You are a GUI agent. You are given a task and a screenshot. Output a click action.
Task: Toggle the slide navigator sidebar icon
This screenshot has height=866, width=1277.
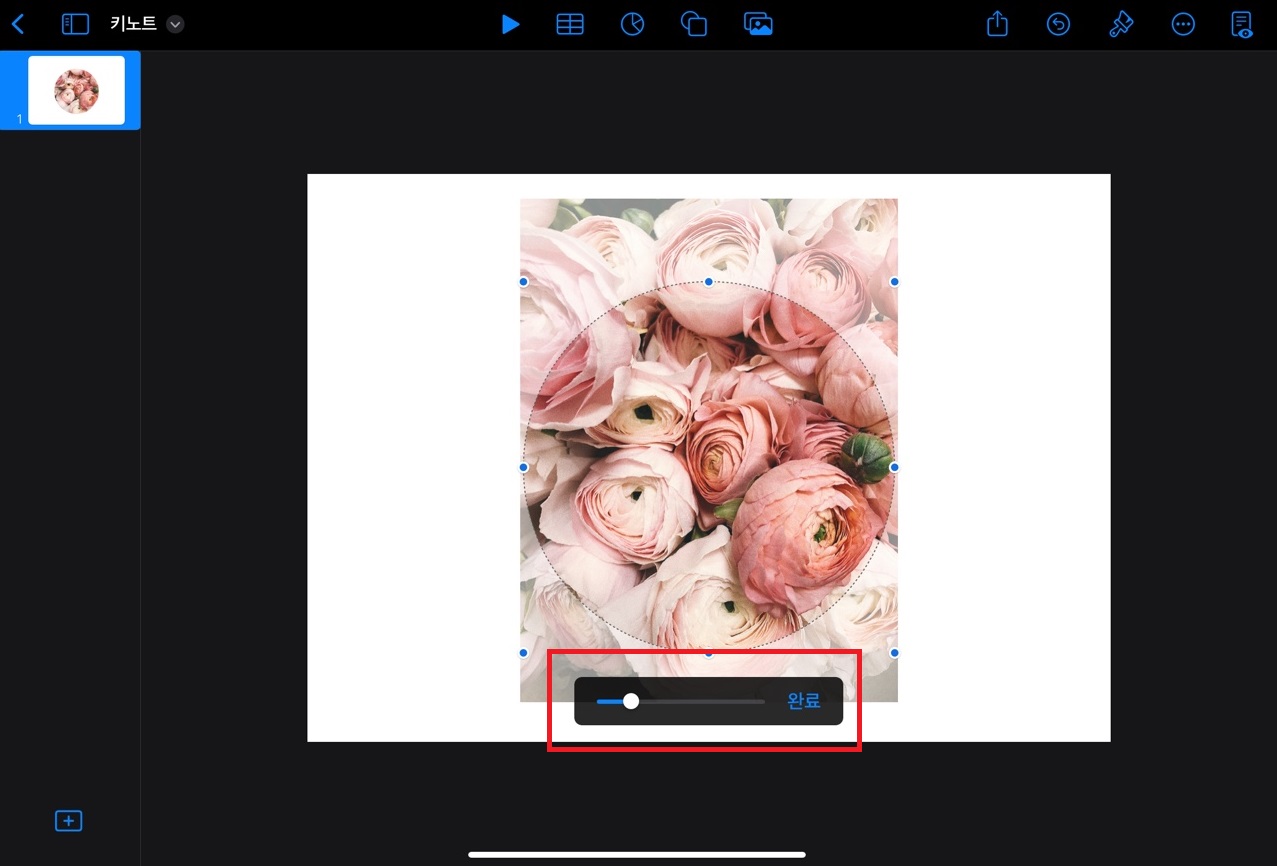point(75,24)
